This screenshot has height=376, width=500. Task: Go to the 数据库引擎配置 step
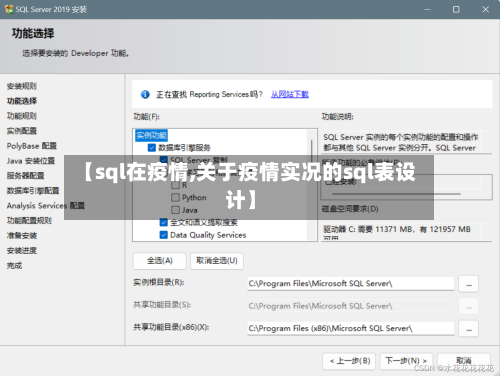(33, 191)
